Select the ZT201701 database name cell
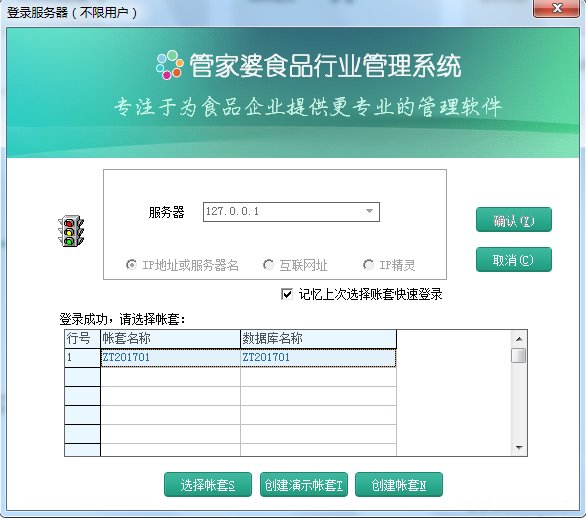586x523 pixels. (x=318, y=357)
